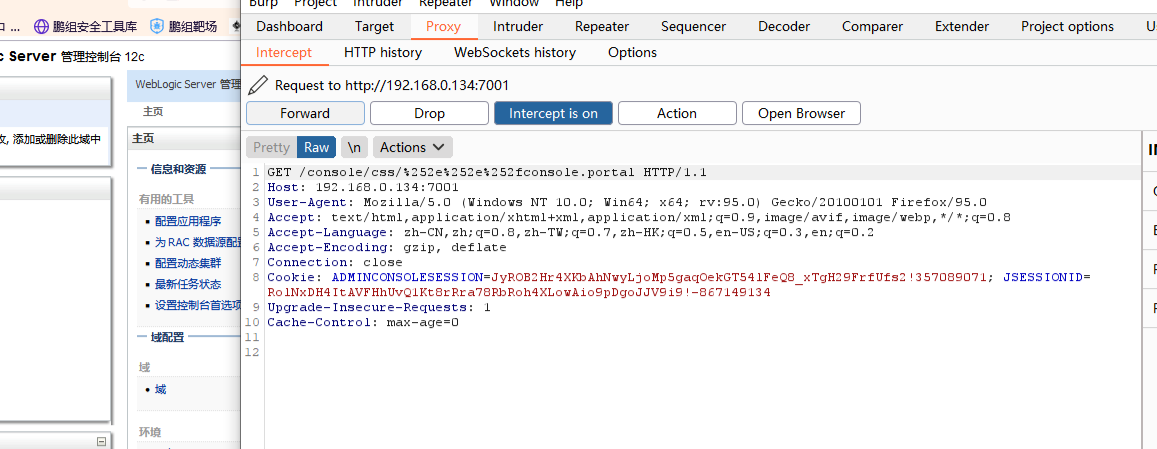Click the 有用的工具 label
This screenshot has height=449, width=1157.
[x=166, y=199]
